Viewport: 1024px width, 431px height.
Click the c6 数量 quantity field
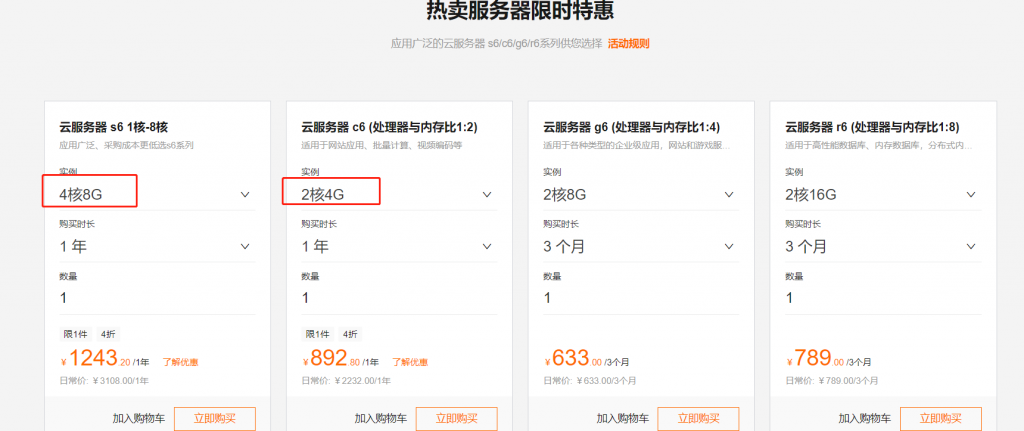click(x=399, y=298)
